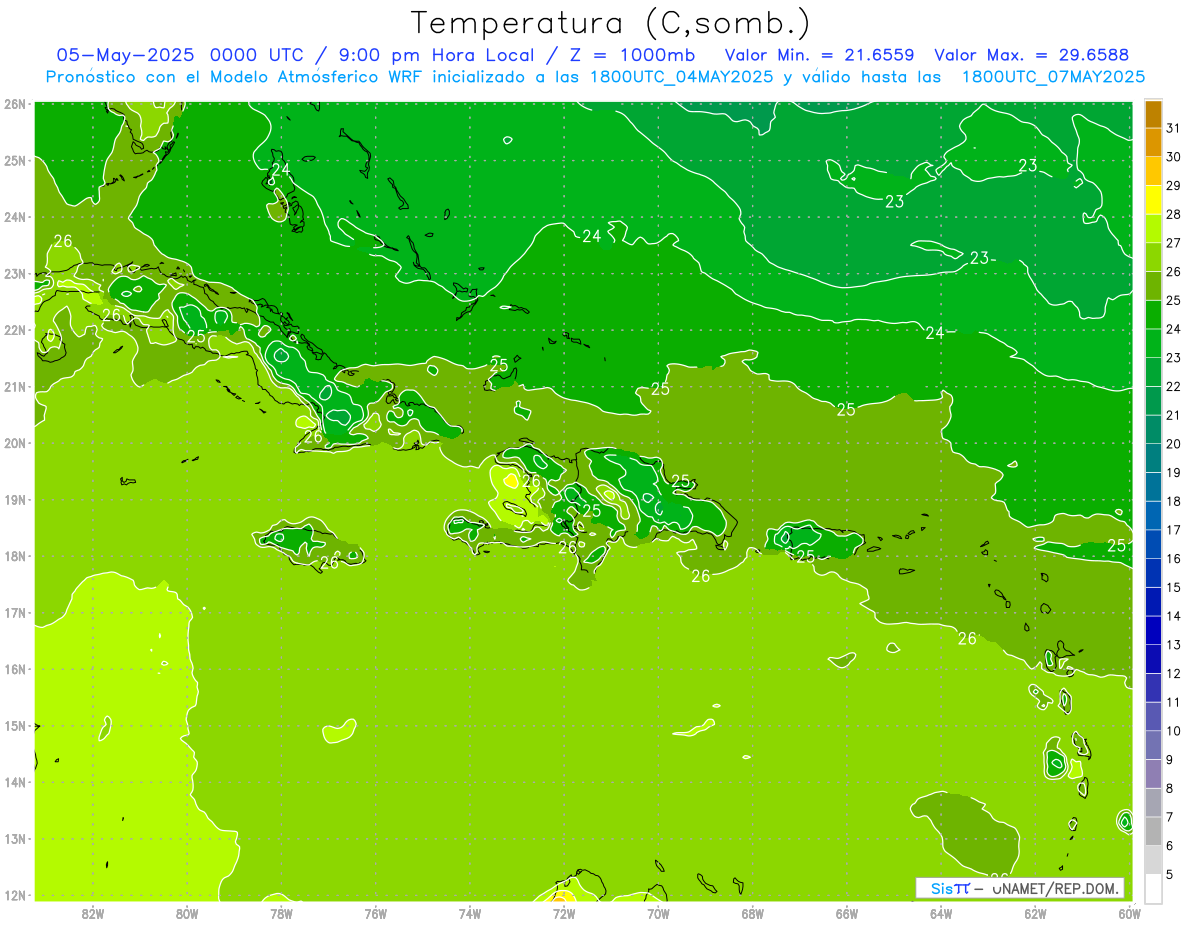
Task: Click the 20N latitude label
Action: (15, 443)
